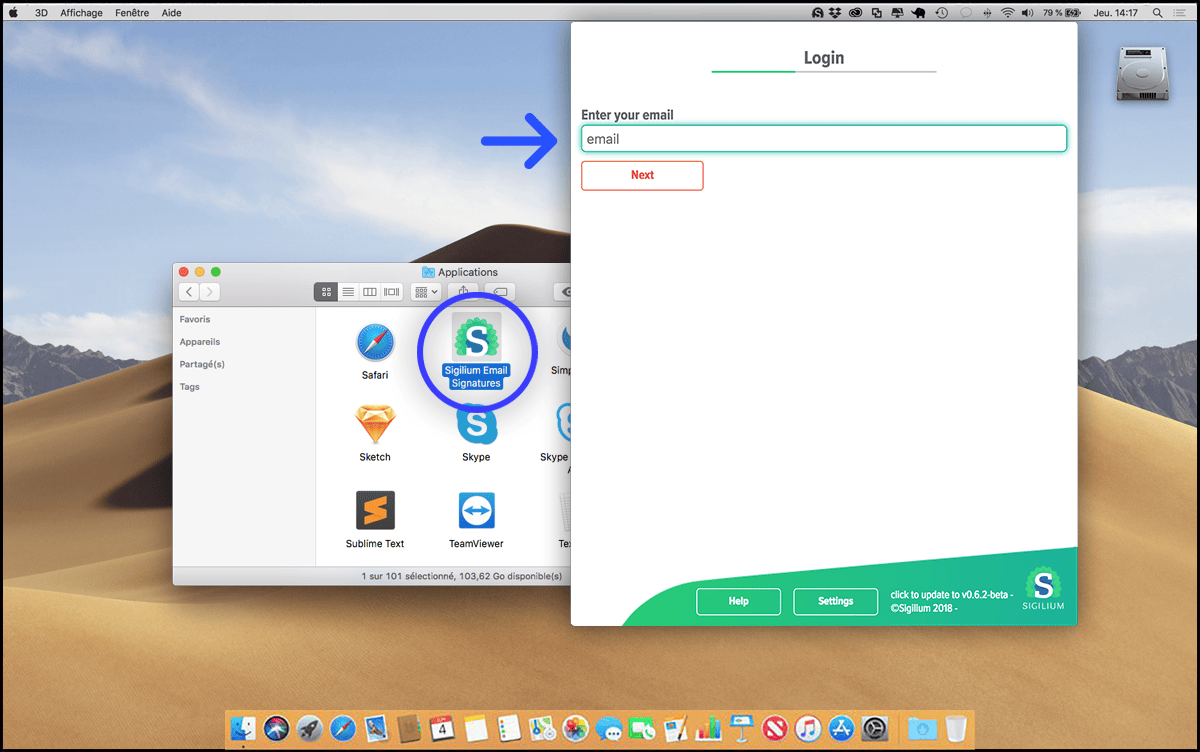Expand the Favoris sidebar section
This screenshot has width=1200, height=752.
pos(195,319)
